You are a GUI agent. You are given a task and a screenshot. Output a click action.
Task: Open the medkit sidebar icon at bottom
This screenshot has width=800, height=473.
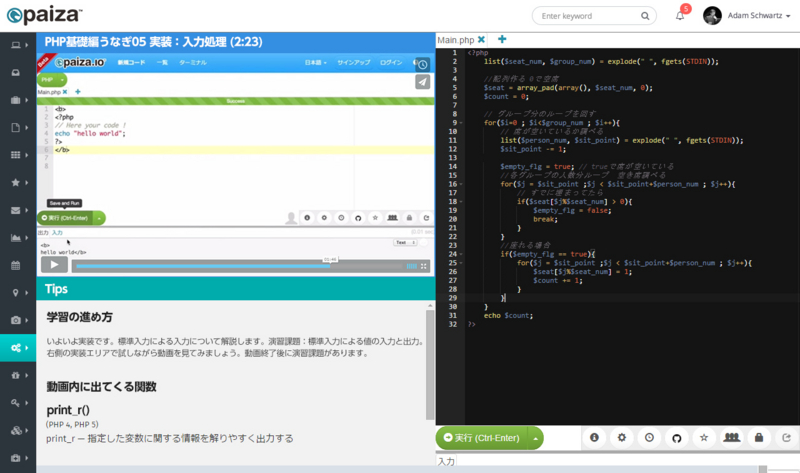(x=16, y=458)
